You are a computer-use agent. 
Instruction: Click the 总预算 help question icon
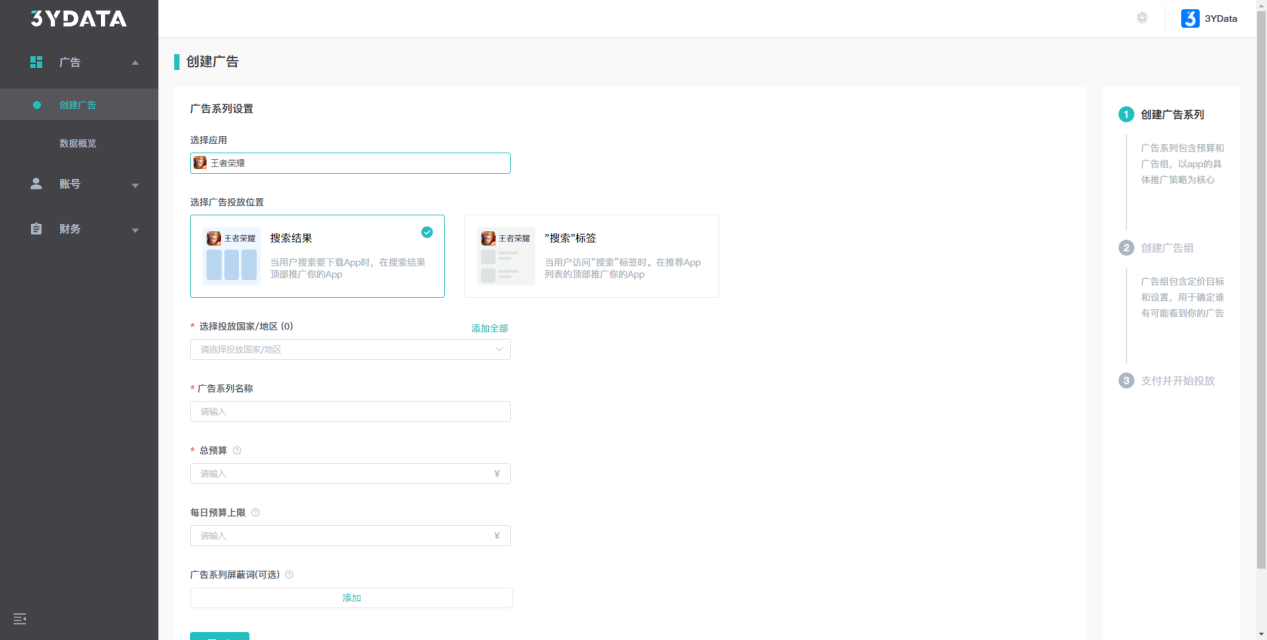pos(237,450)
